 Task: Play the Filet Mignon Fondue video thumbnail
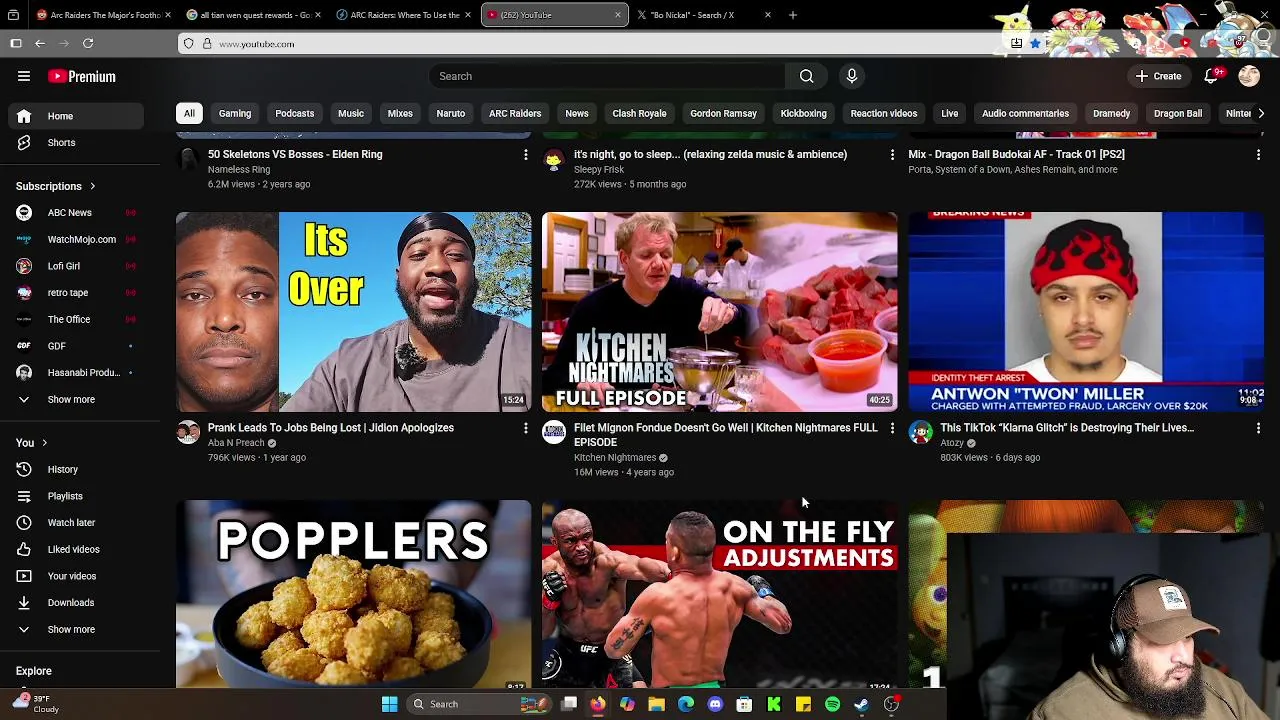tap(720, 312)
